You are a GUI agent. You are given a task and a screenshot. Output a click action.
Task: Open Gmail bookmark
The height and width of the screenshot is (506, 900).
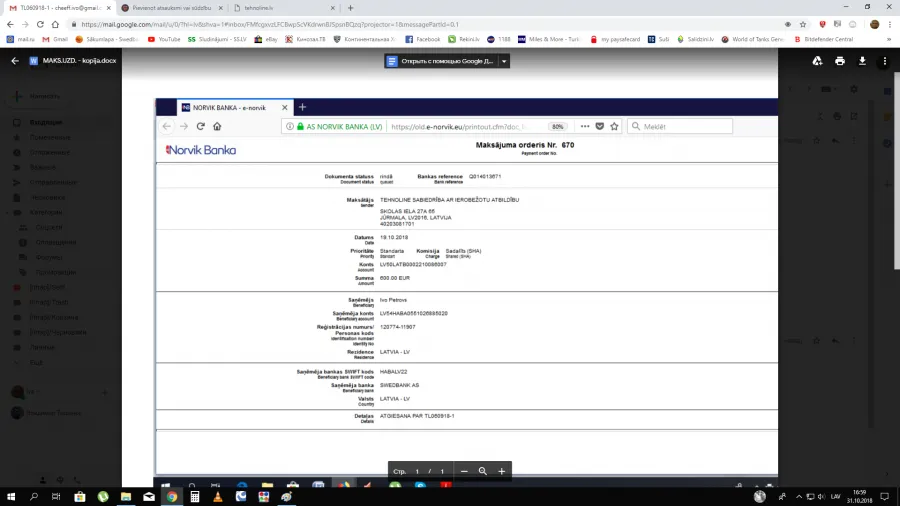tap(55, 40)
